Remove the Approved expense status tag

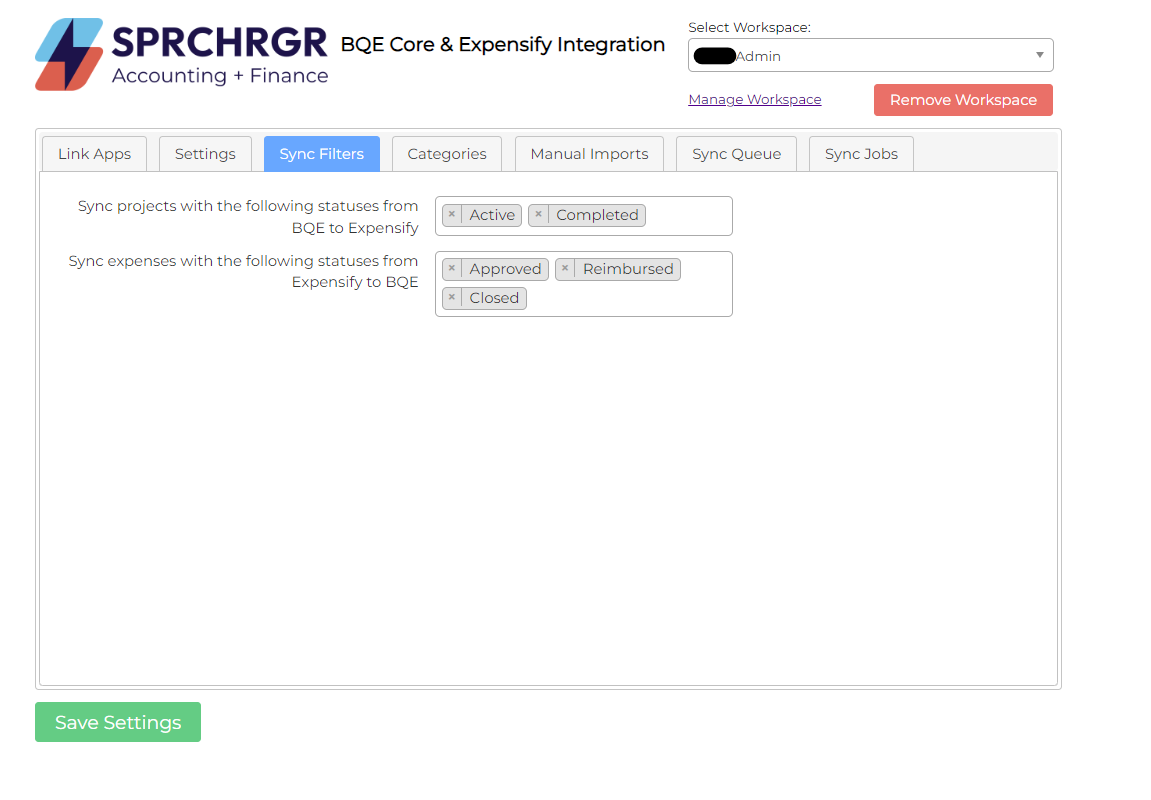[452, 269]
